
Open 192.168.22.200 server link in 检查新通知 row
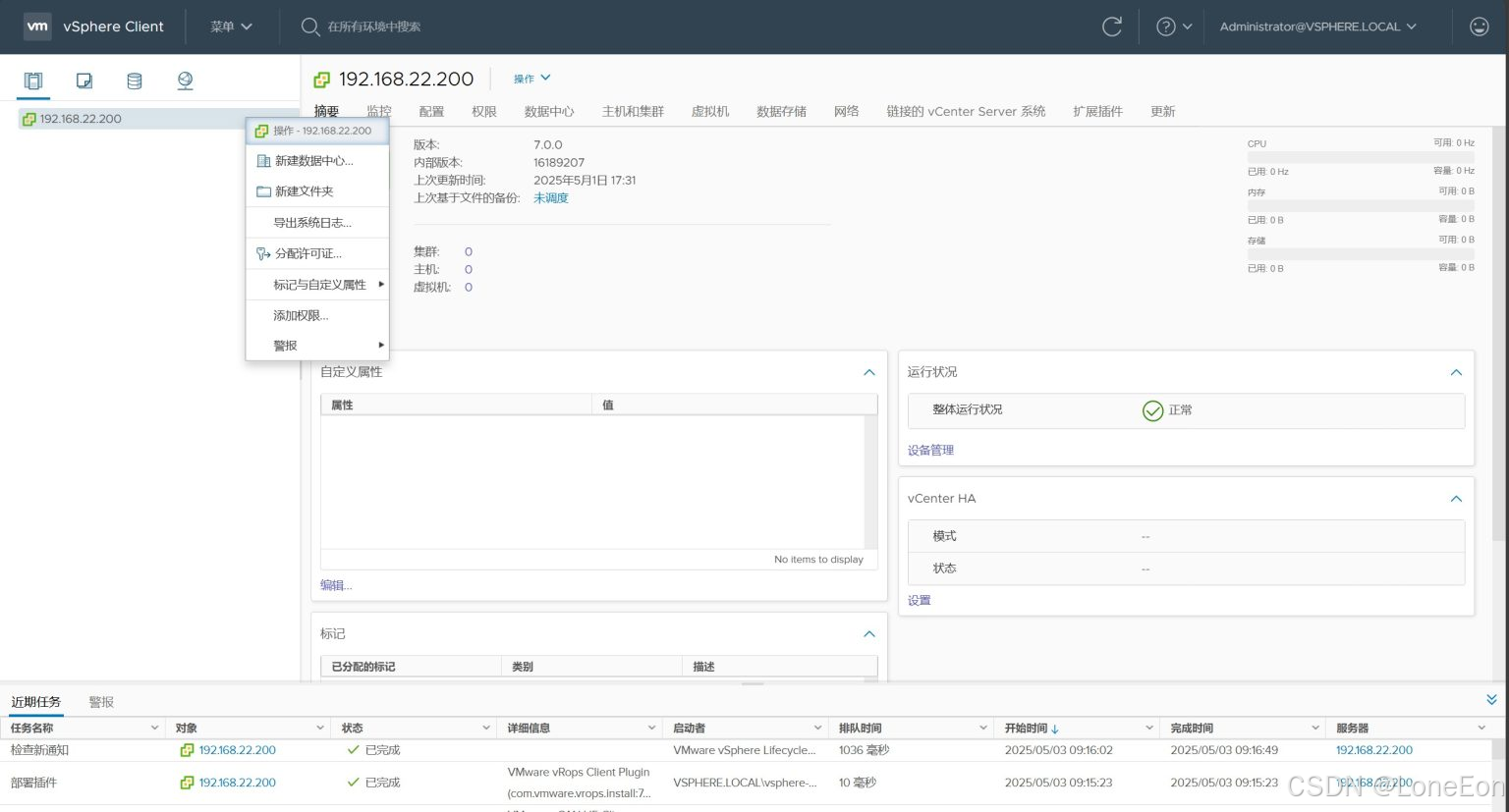[x=1374, y=750]
